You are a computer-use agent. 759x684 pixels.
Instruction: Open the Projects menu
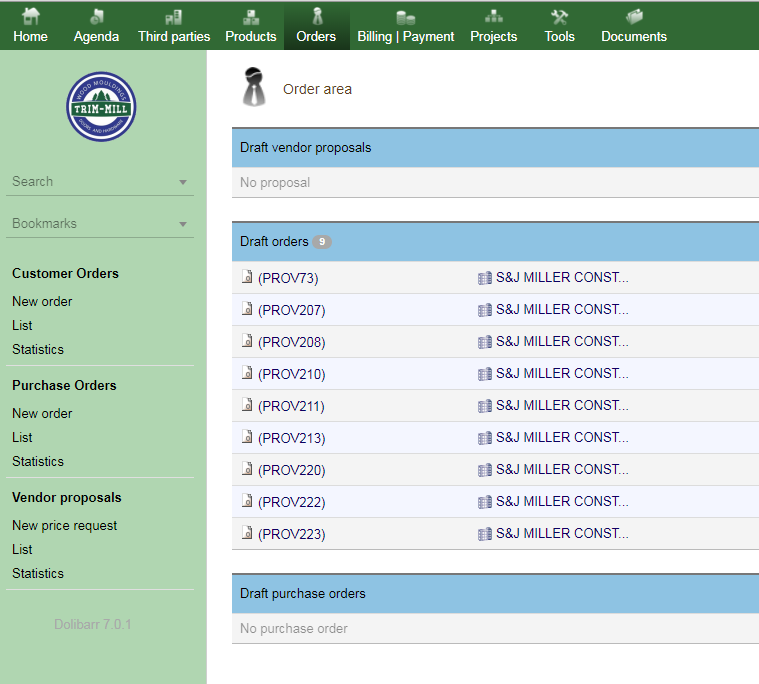494,37
